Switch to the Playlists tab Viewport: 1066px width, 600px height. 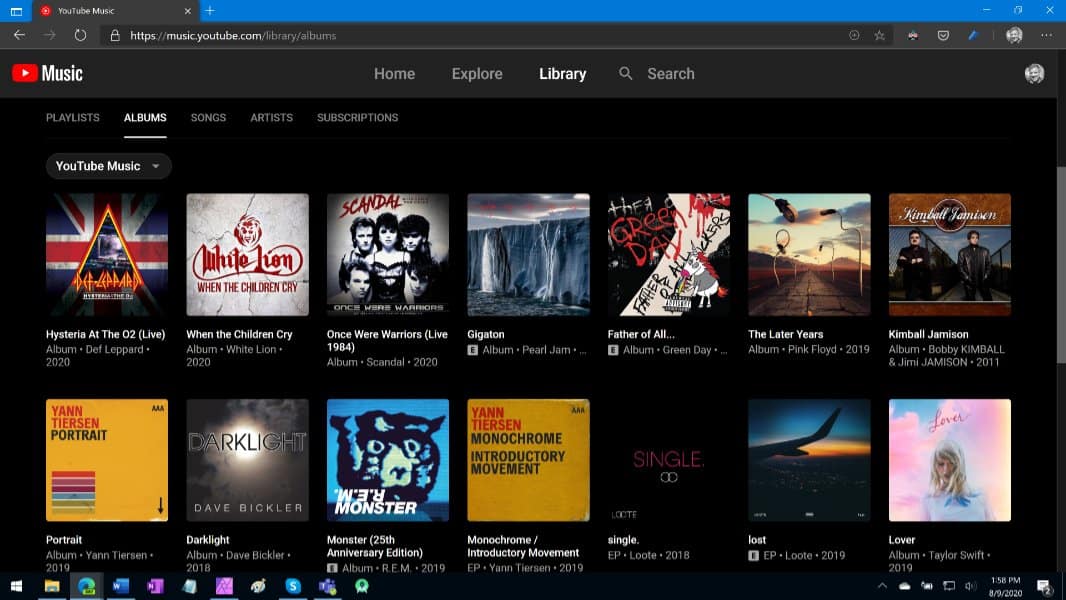click(73, 118)
